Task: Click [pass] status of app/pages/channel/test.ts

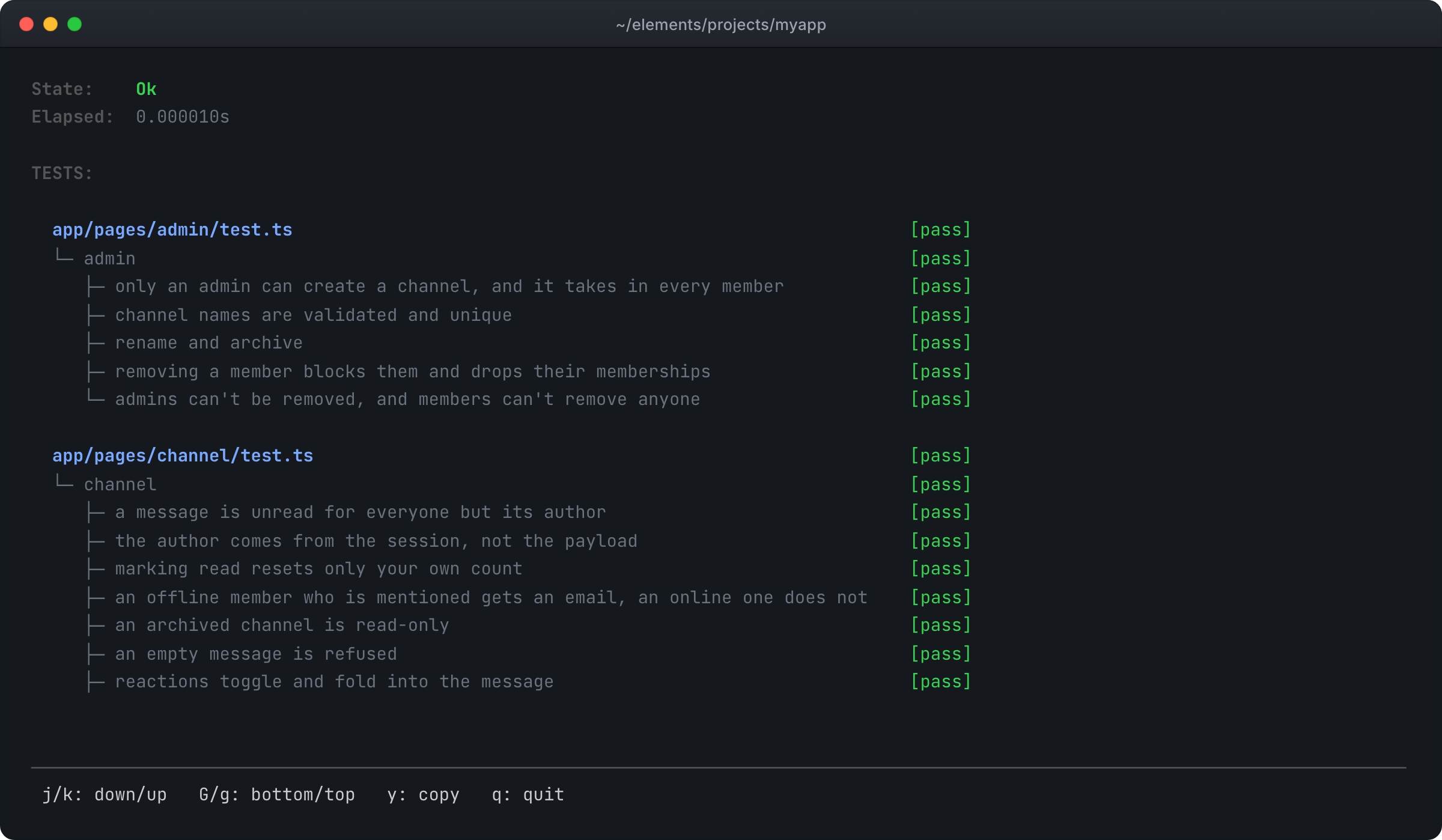Action: (941, 455)
